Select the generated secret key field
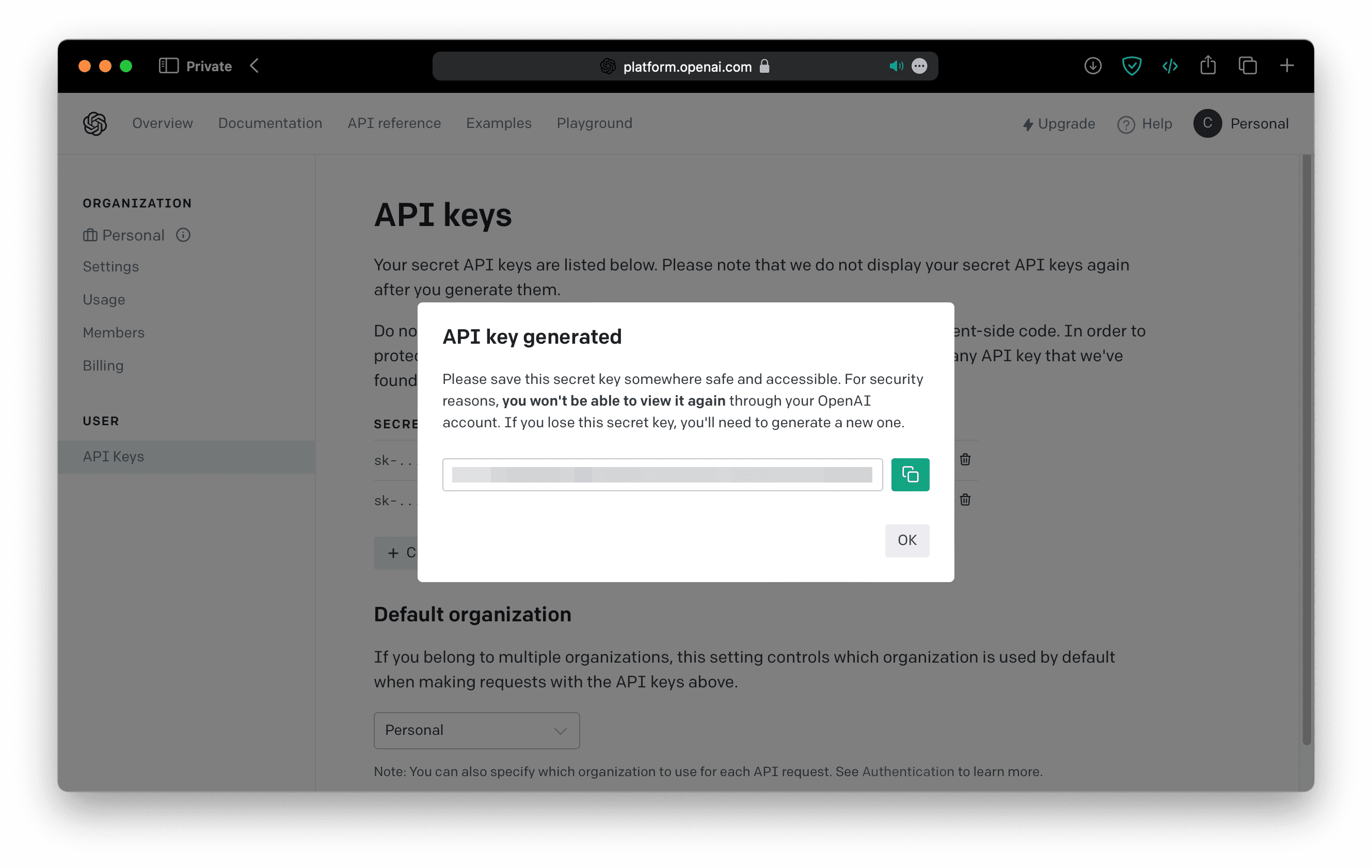Image resolution: width=1372 pixels, height=868 pixels. pos(662,474)
